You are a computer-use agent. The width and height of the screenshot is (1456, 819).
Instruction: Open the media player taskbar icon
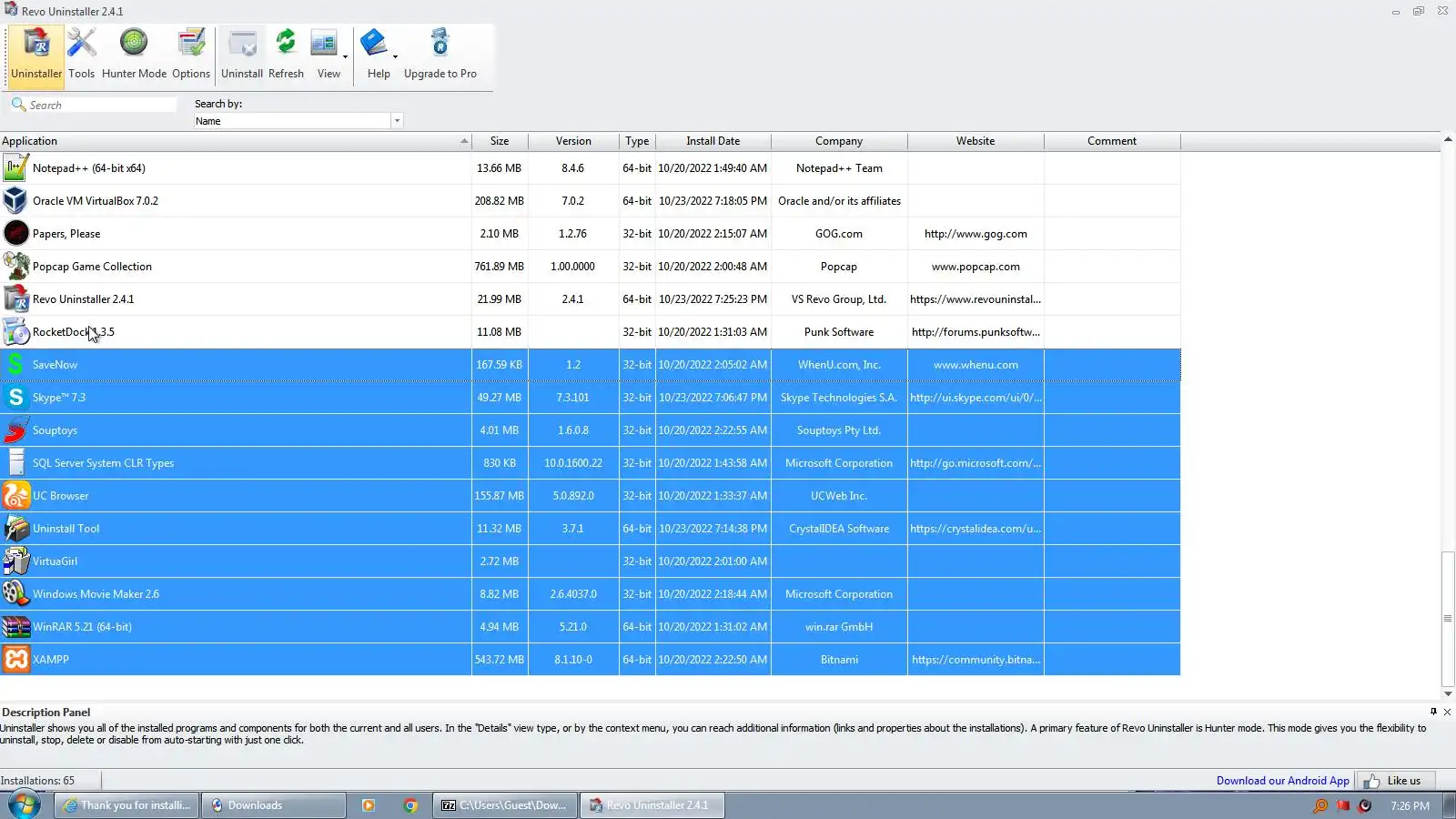[x=369, y=805]
